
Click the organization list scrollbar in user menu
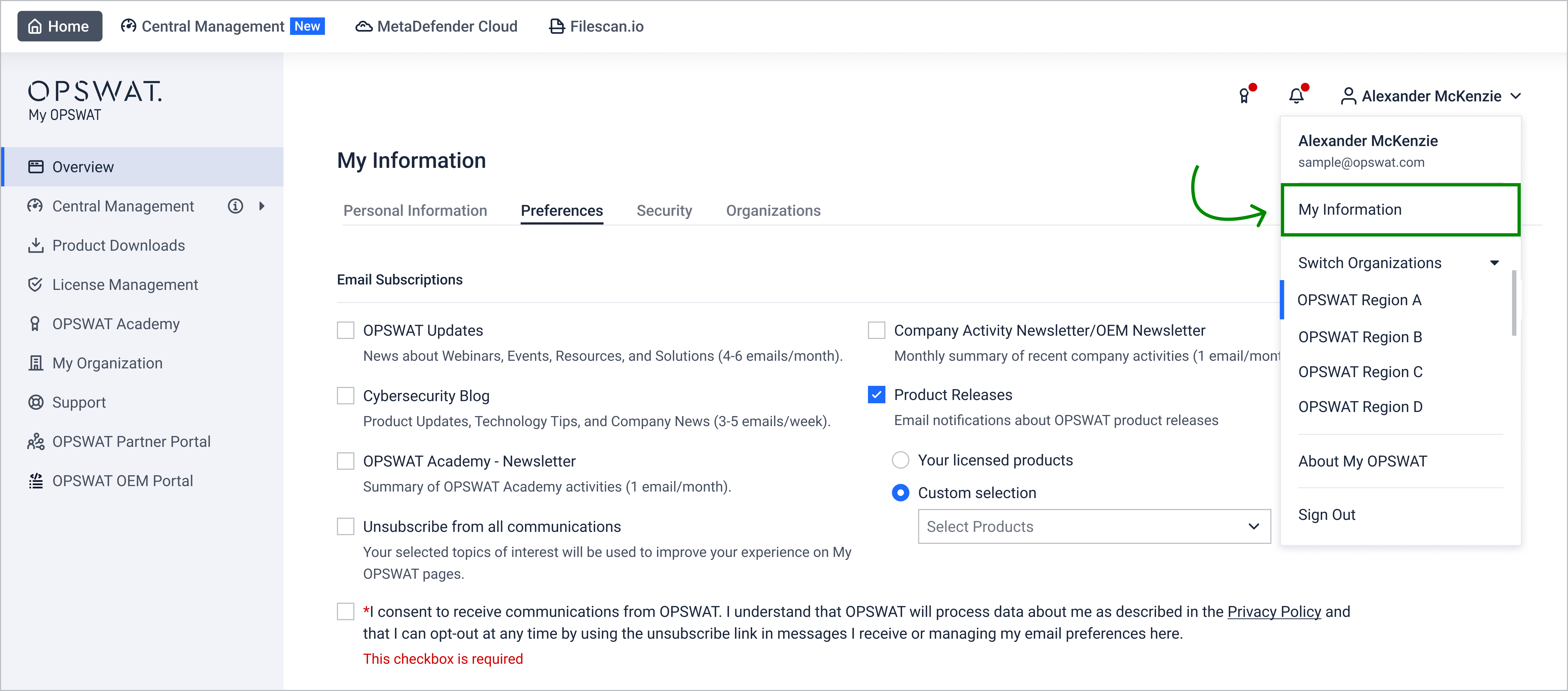1514,303
